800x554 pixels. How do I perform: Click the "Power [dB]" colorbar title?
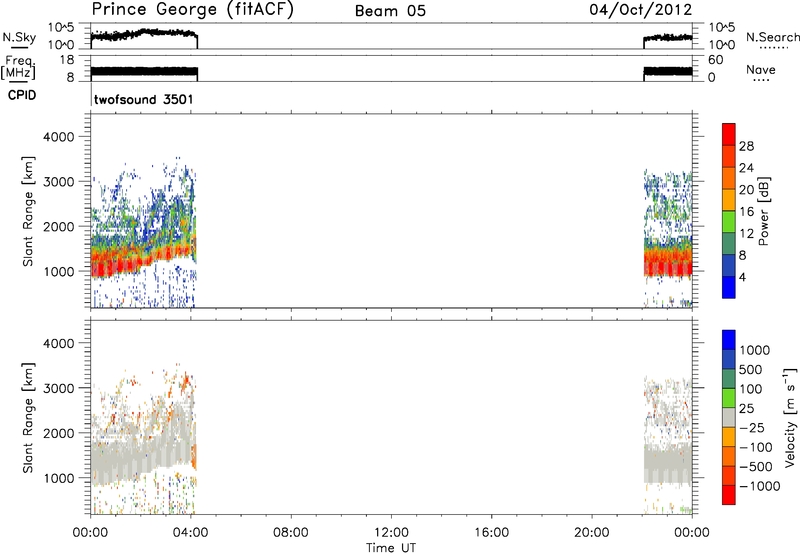pos(763,211)
